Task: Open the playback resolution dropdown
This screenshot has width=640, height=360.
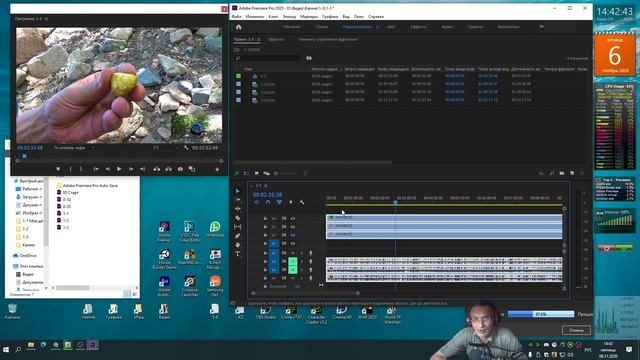Action: click(x=165, y=148)
